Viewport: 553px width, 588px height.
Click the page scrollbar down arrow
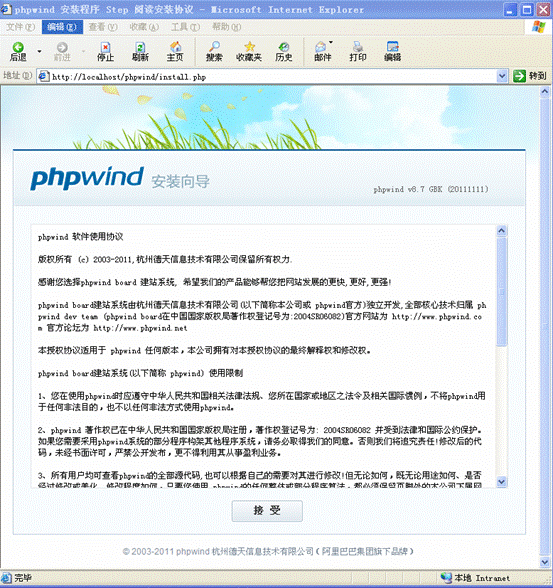coord(545,562)
